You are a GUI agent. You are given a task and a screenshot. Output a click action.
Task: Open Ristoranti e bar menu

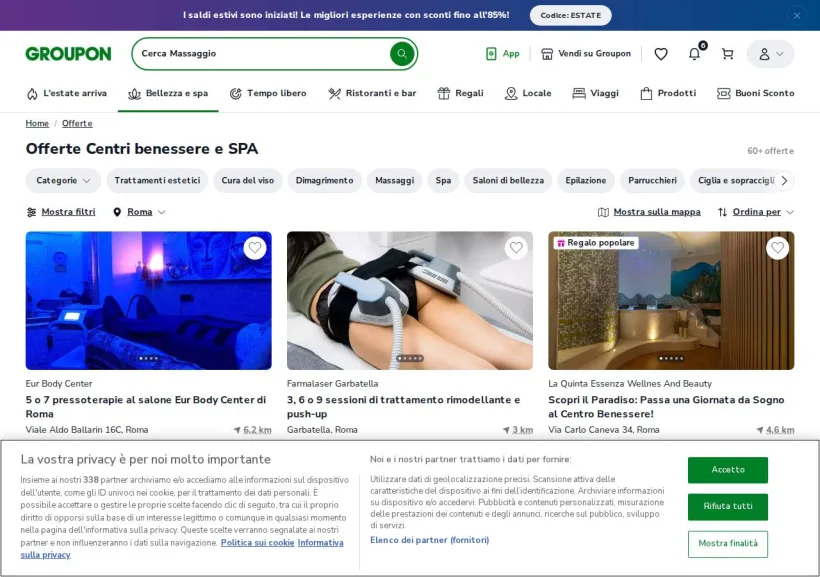click(372, 94)
